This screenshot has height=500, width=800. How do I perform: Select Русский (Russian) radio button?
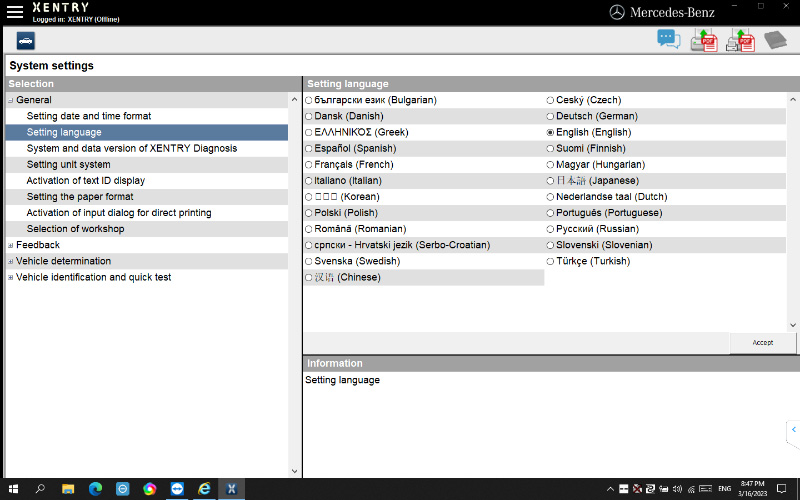point(550,229)
